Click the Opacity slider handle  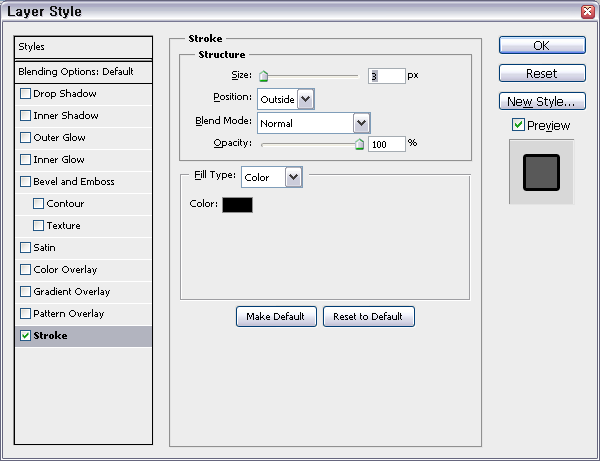pos(359,144)
